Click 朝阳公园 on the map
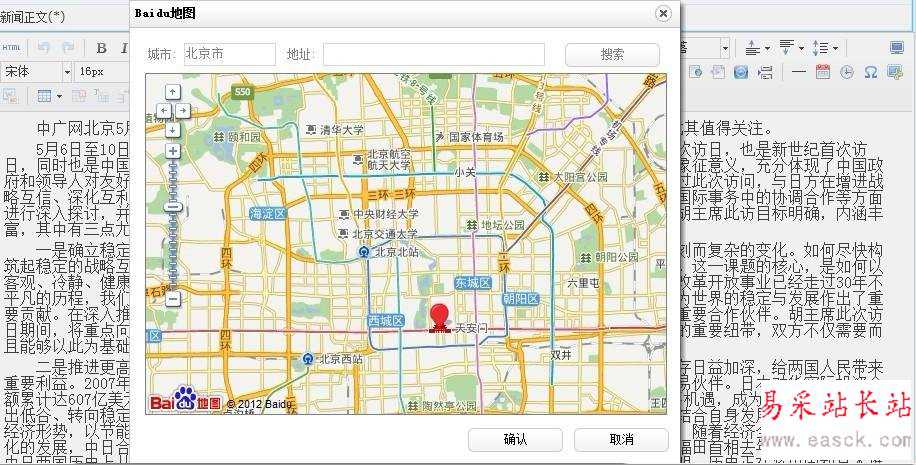Image resolution: width=916 pixels, height=465 pixels. point(609,257)
